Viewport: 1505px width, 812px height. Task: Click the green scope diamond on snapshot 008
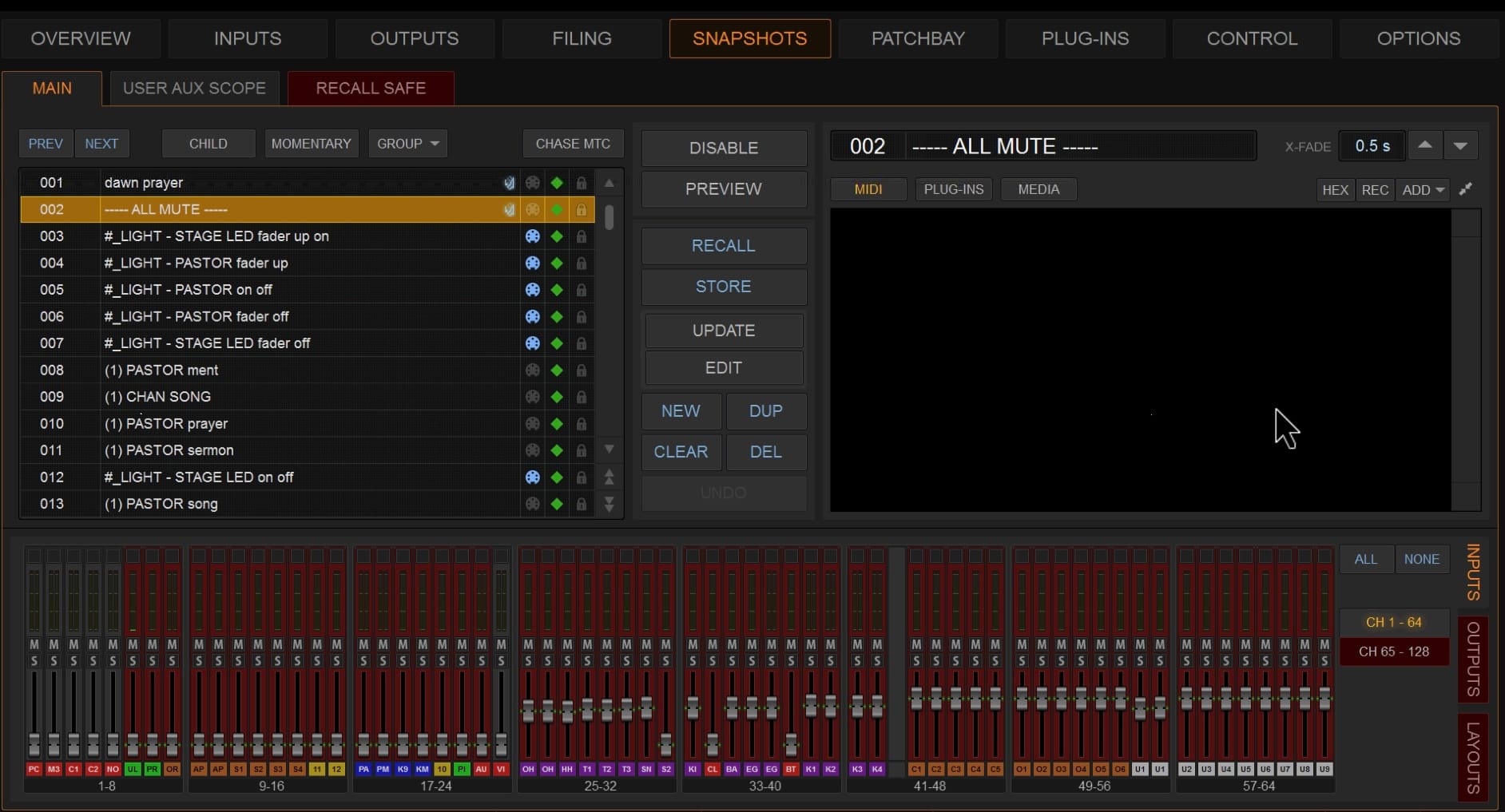point(557,370)
